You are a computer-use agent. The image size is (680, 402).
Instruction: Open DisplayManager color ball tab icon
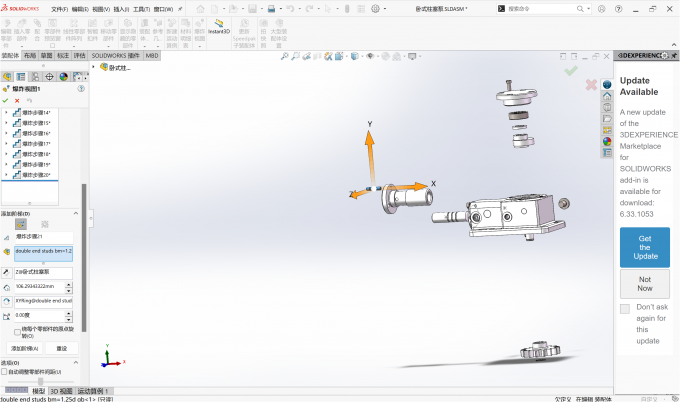pos(64,77)
